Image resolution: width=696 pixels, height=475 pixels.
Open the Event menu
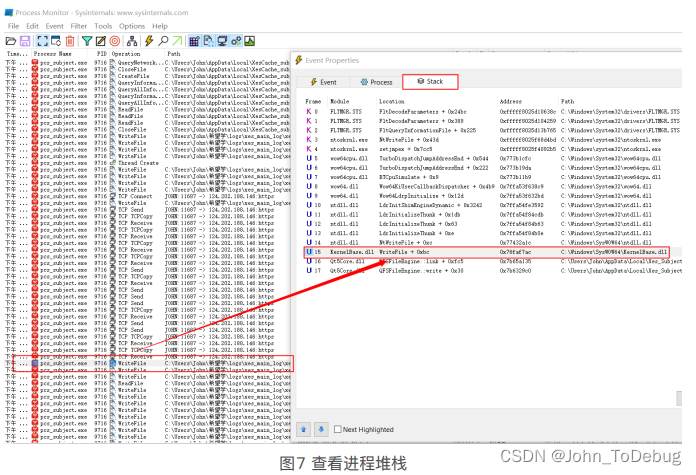point(54,26)
